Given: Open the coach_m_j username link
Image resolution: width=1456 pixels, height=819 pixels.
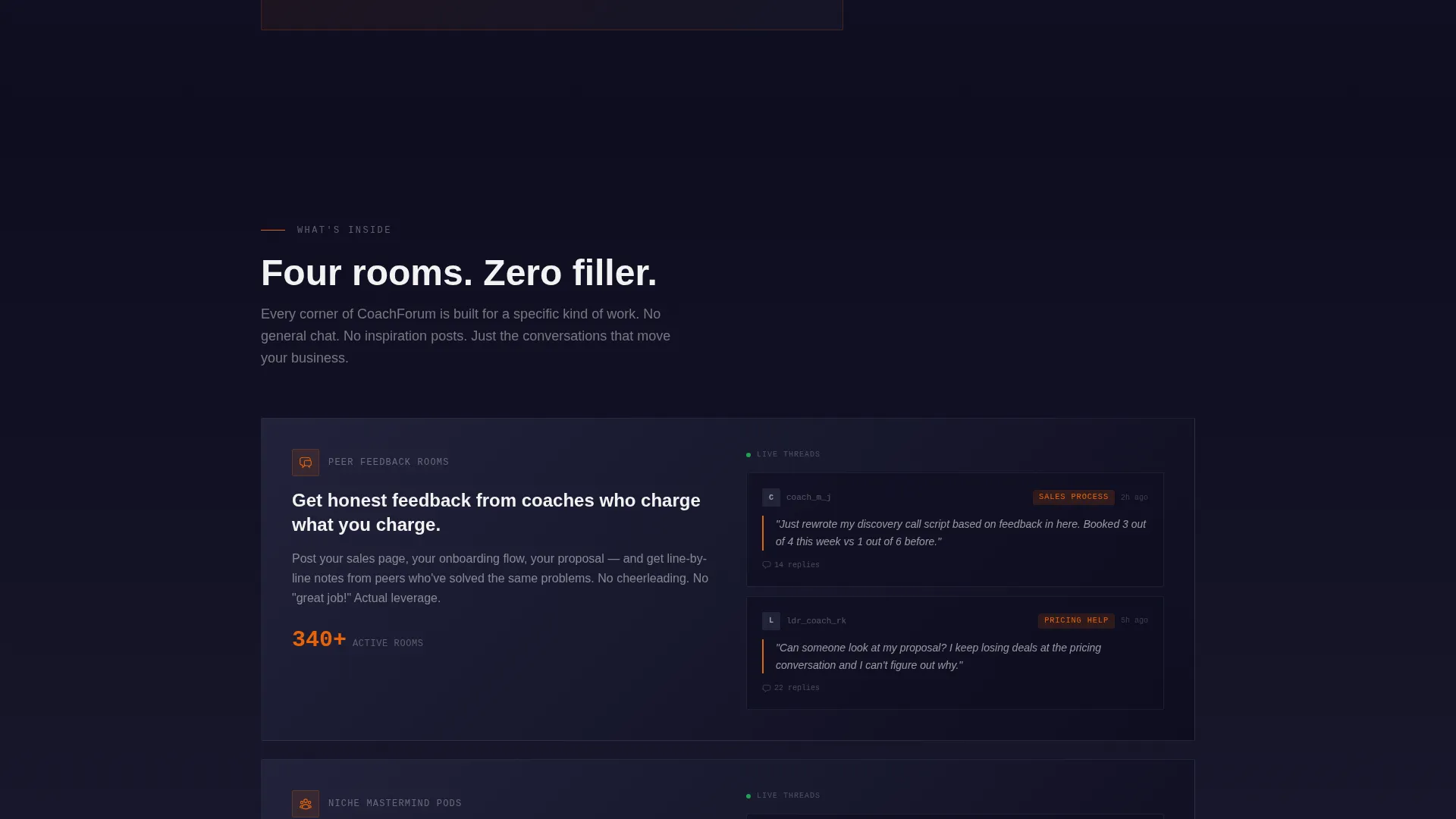Looking at the screenshot, I should click(x=808, y=497).
